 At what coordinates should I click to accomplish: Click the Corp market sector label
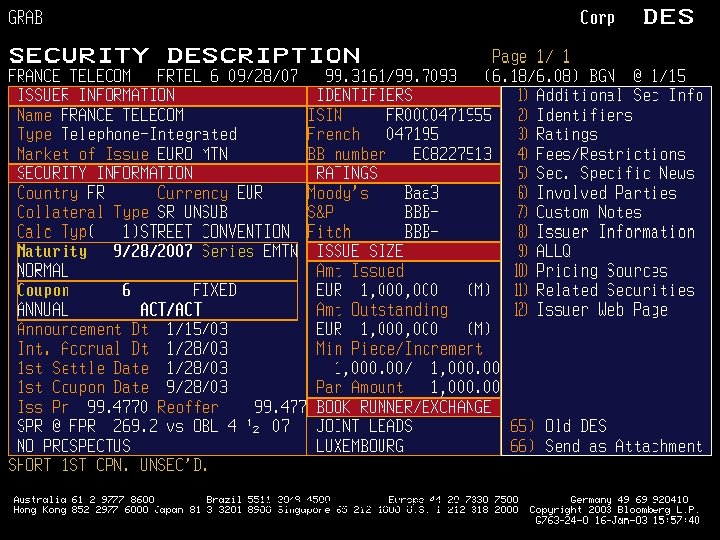[x=597, y=18]
